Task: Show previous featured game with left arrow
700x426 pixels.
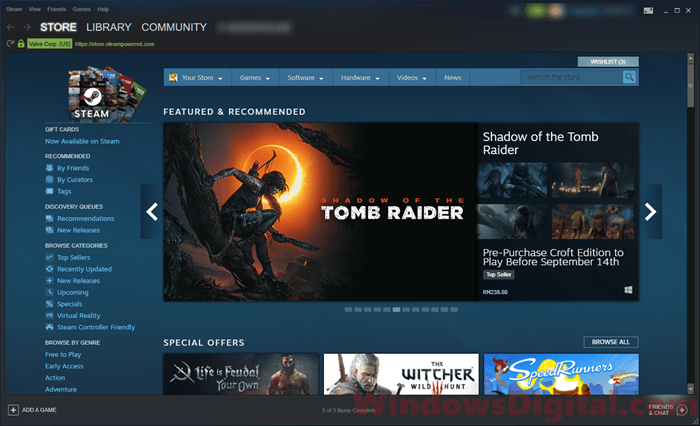Action: (152, 212)
